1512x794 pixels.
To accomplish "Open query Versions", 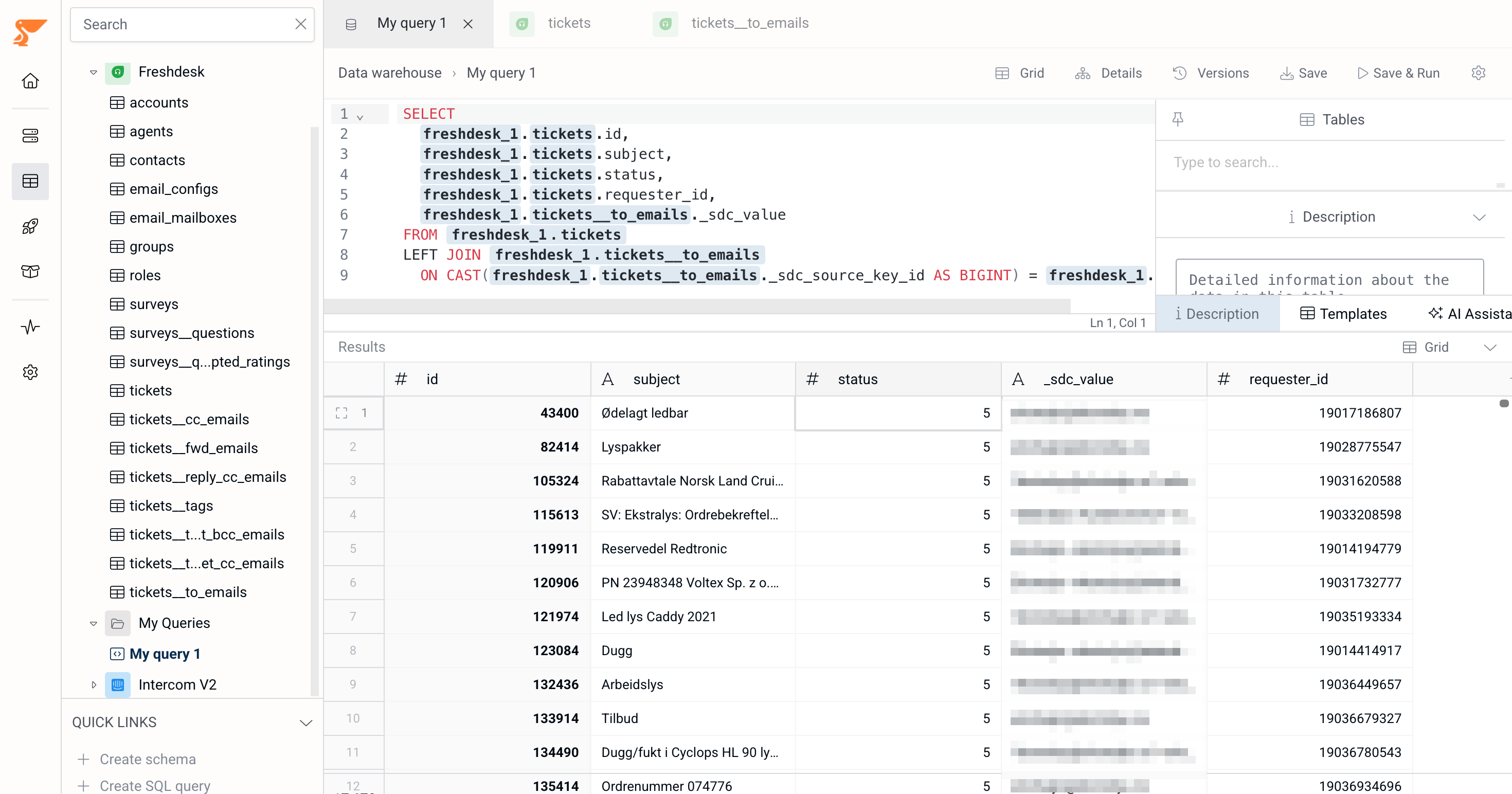I will pyautogui.click(x=1211, y=73).
